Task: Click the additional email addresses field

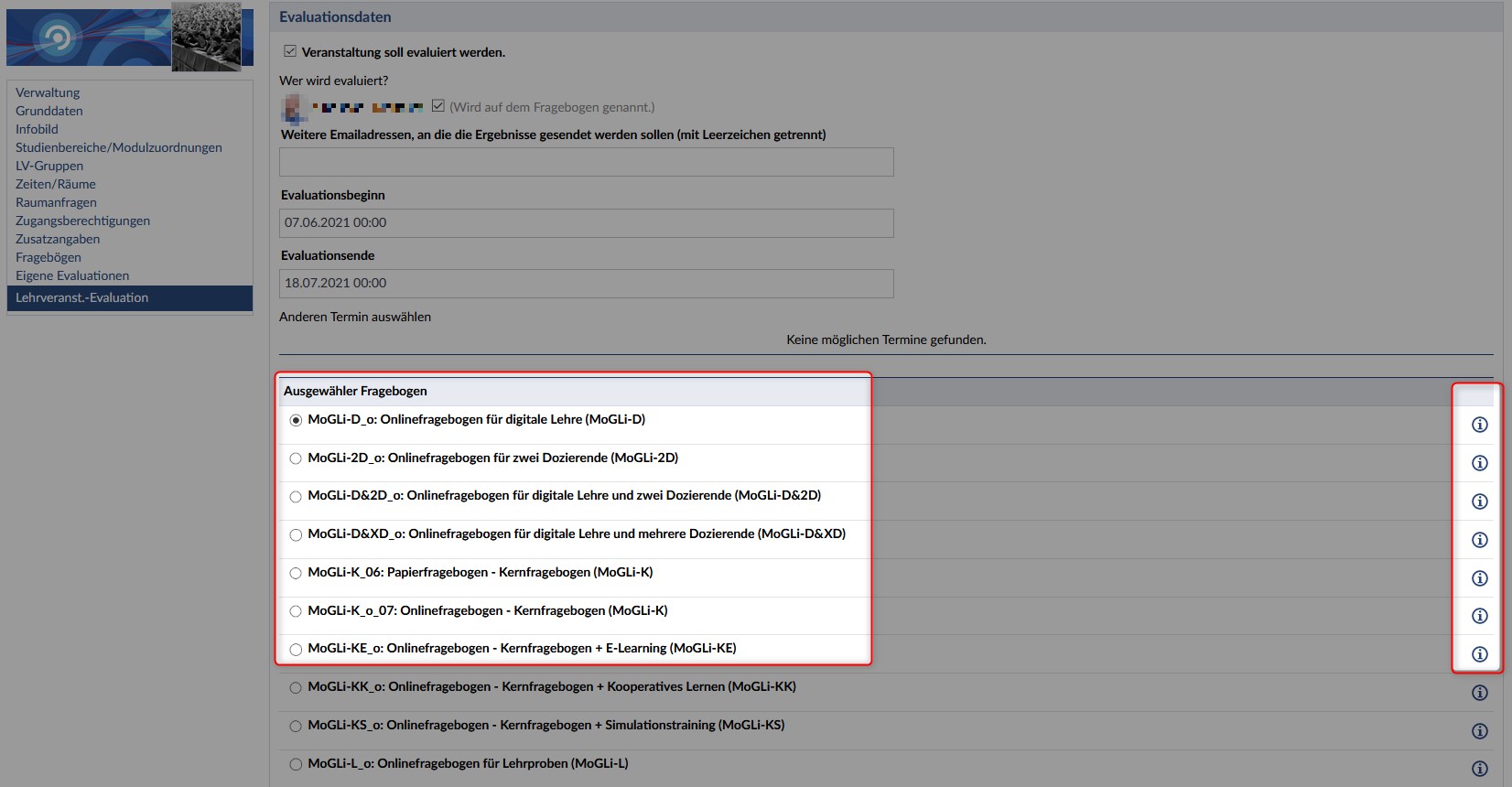Action: (x=587, y=162)
